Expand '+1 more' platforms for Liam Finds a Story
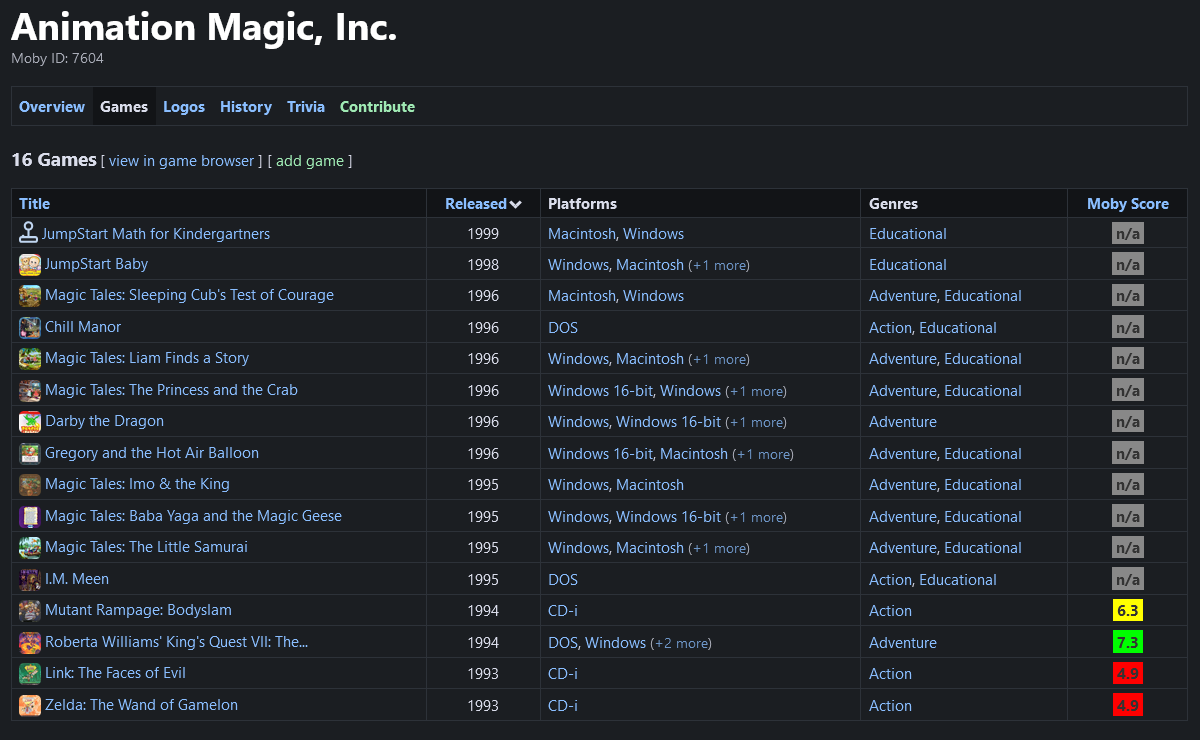Image resolution: width=1200 pixels, height=740 pixels. point(719,359)
